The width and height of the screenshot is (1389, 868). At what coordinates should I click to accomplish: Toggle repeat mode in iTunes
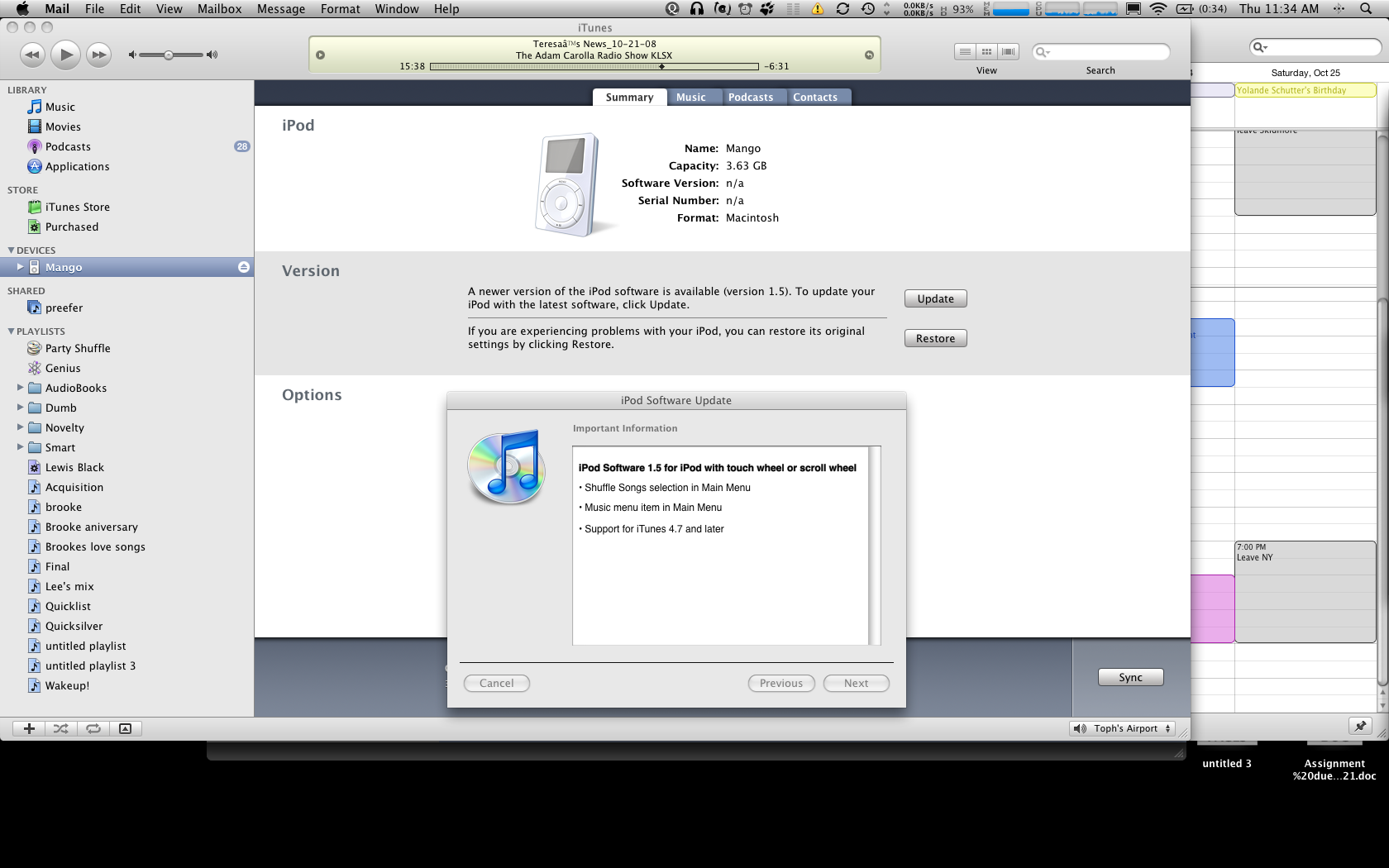point(93,728)
